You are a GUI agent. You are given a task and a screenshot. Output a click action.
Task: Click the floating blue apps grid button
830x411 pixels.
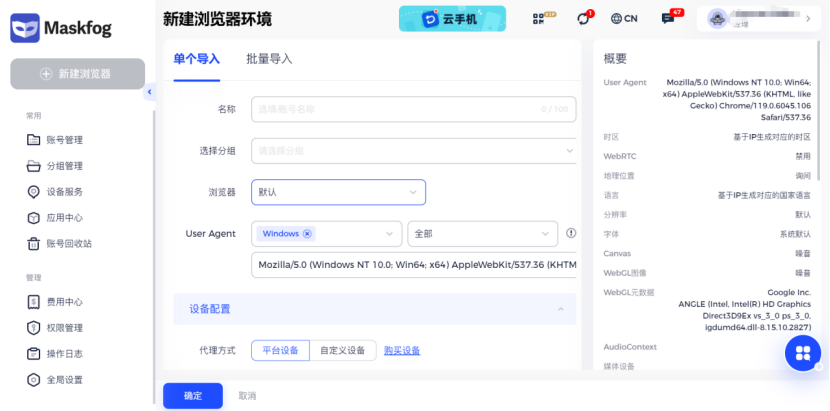pyautogui.click(x=802, y=352)
